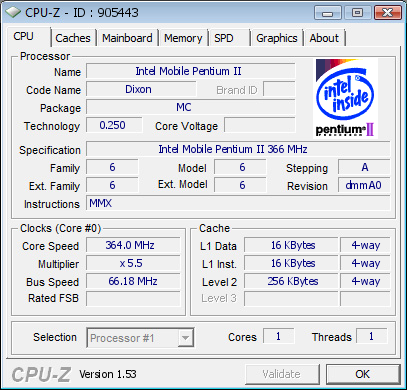Click the OK button
407x390 pixels.
[363, 374]
